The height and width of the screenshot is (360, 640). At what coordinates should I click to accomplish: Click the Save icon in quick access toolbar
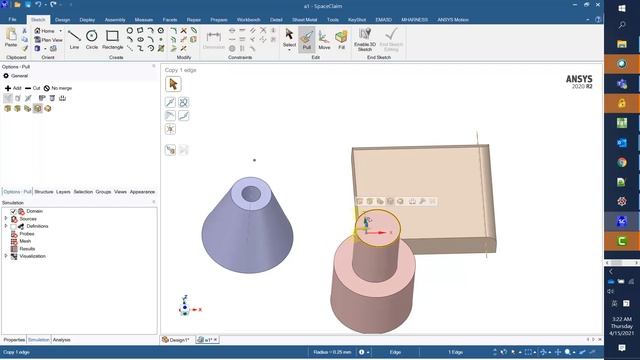click(27, 5)
